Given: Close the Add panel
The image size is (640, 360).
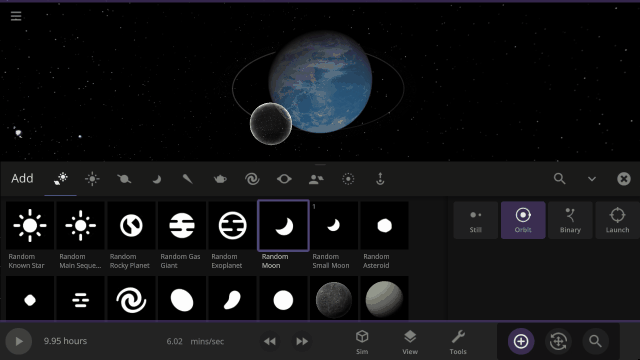Looking at the screenshot, I should [624, 179].
